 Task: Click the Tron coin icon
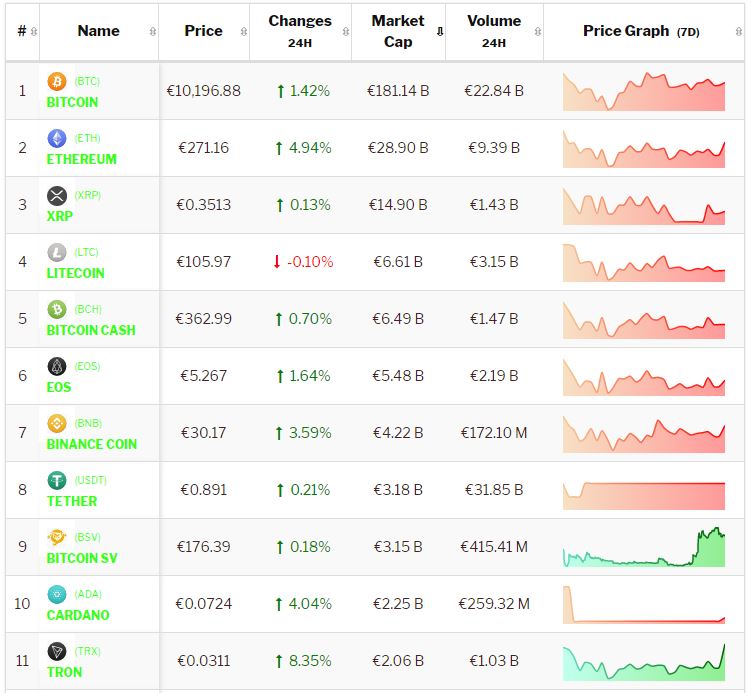coord(57,652)
